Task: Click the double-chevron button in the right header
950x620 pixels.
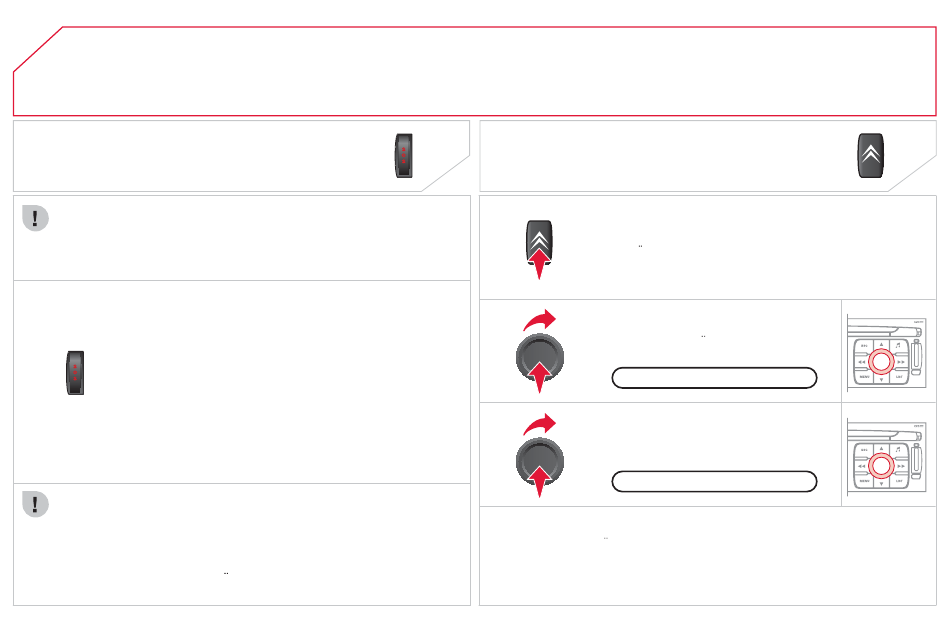Action: point(871,156)
